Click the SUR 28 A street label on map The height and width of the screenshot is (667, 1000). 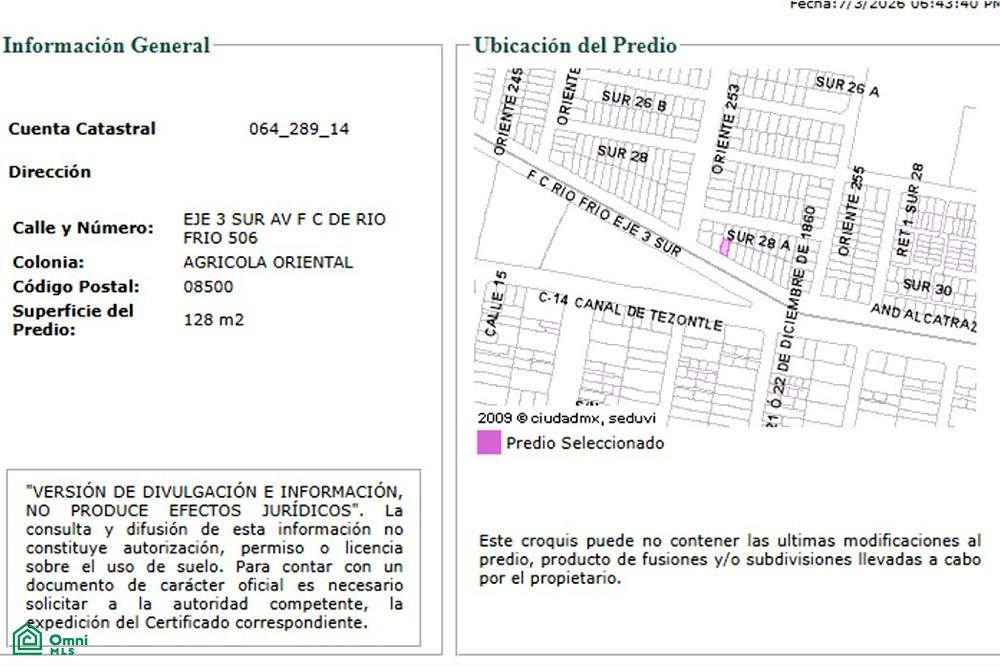[x=758, y=240]
